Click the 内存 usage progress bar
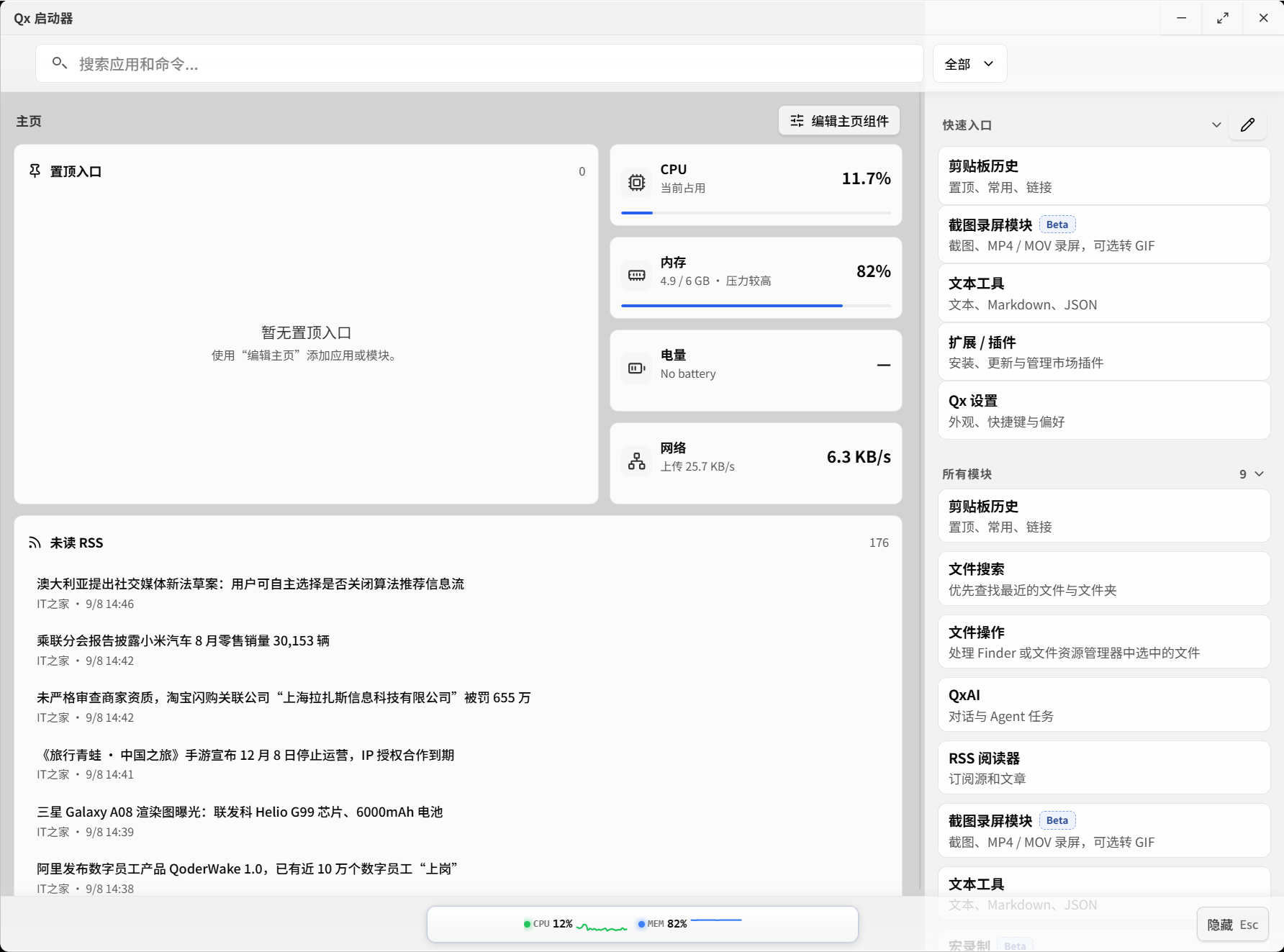Viewport: 1284px width, 952px height. (x=756, y=306)
